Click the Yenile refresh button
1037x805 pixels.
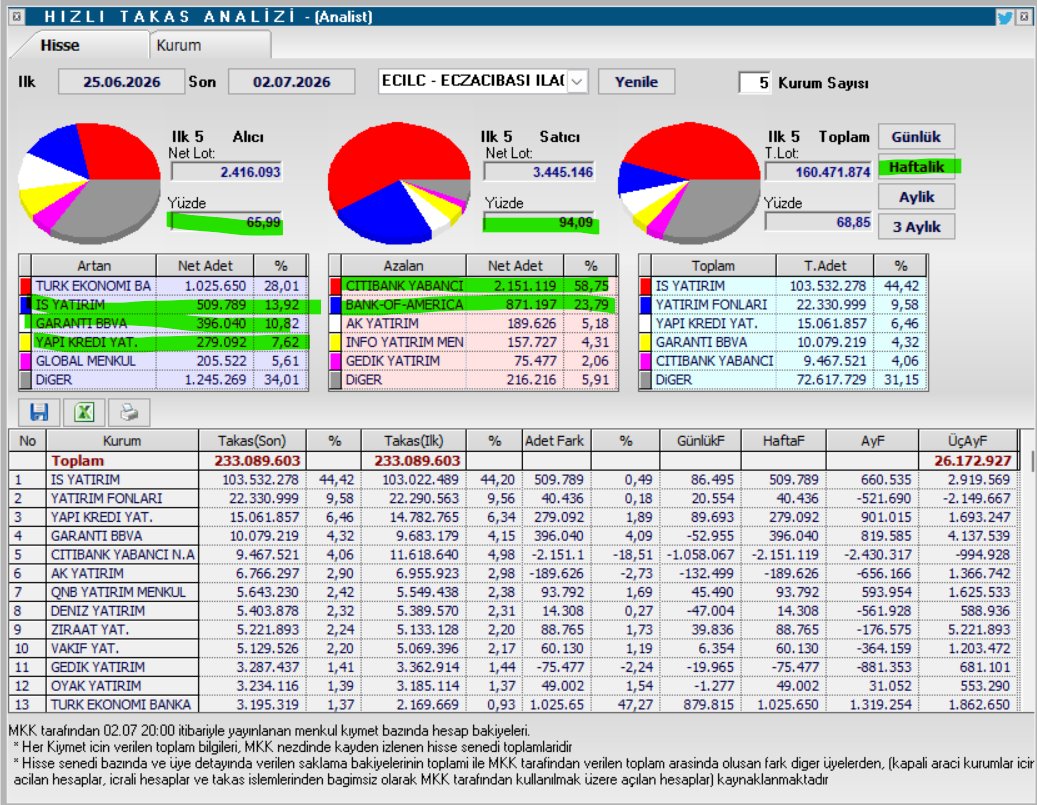point(636,81)
